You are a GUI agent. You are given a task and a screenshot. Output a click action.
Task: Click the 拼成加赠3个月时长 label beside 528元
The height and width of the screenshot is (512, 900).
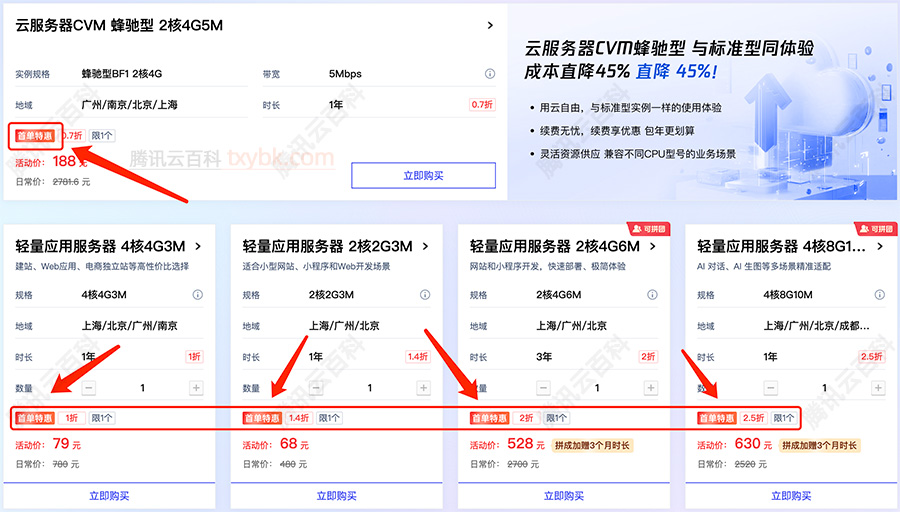[x=592, y=445]
